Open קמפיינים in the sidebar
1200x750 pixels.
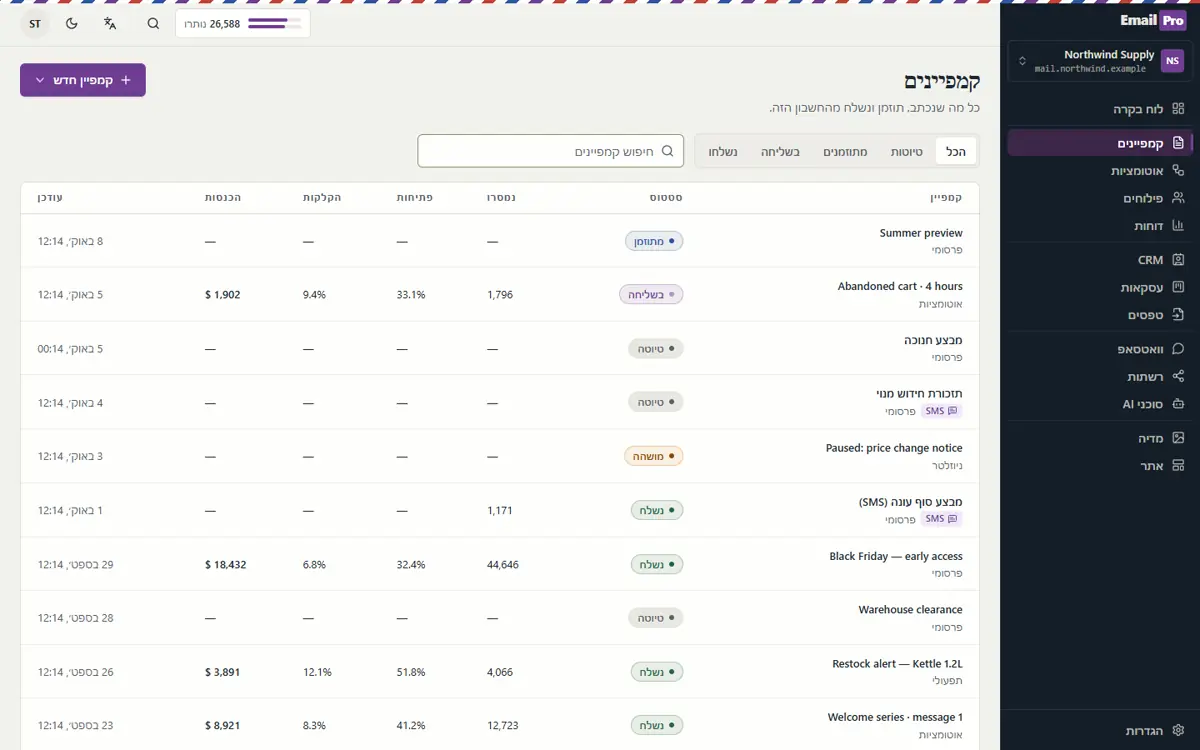pos(1100,143)
